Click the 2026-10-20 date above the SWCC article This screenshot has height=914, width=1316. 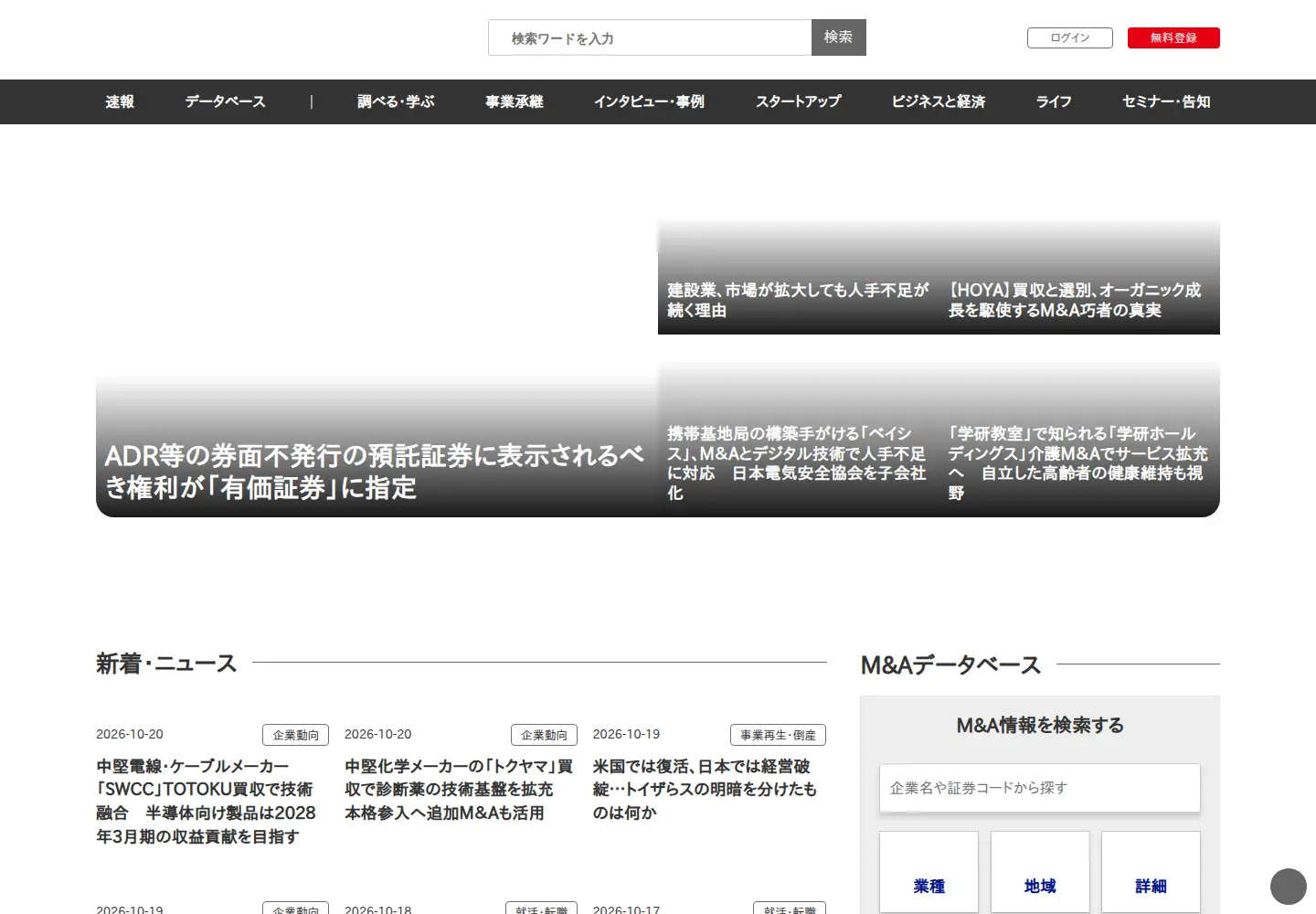pos(130,734)
